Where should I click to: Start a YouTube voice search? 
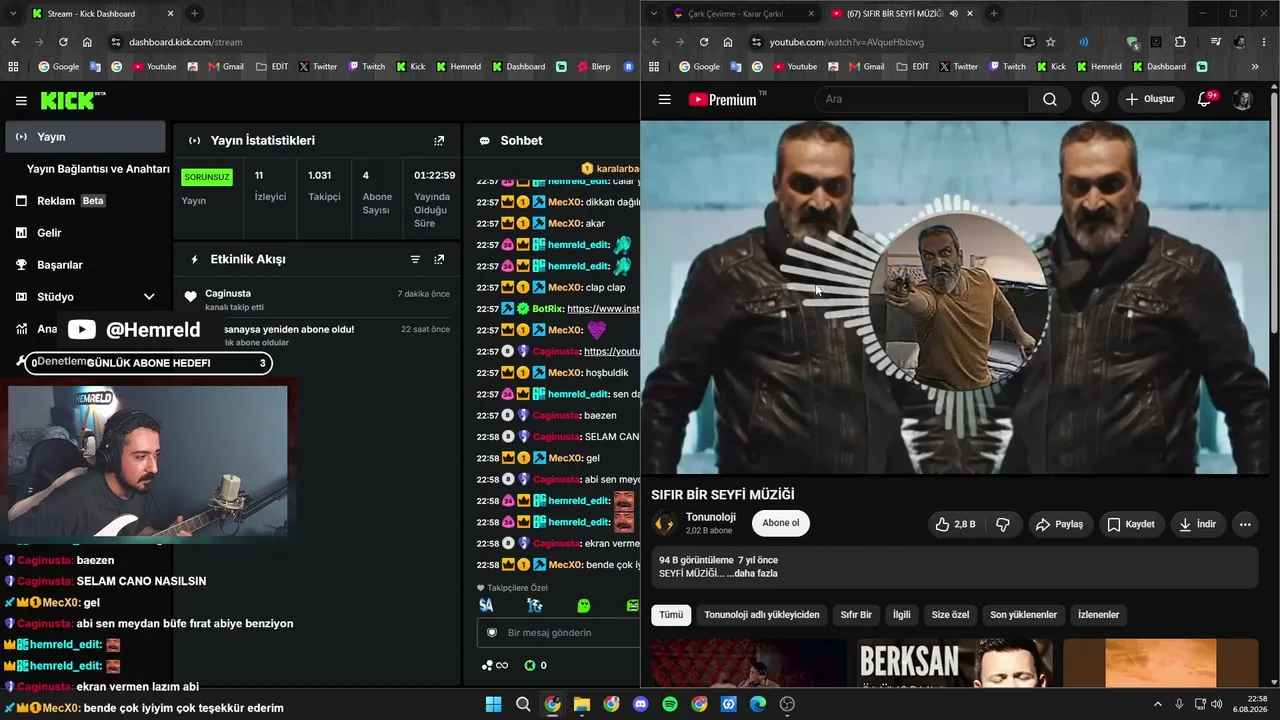tap(1095, 99)
